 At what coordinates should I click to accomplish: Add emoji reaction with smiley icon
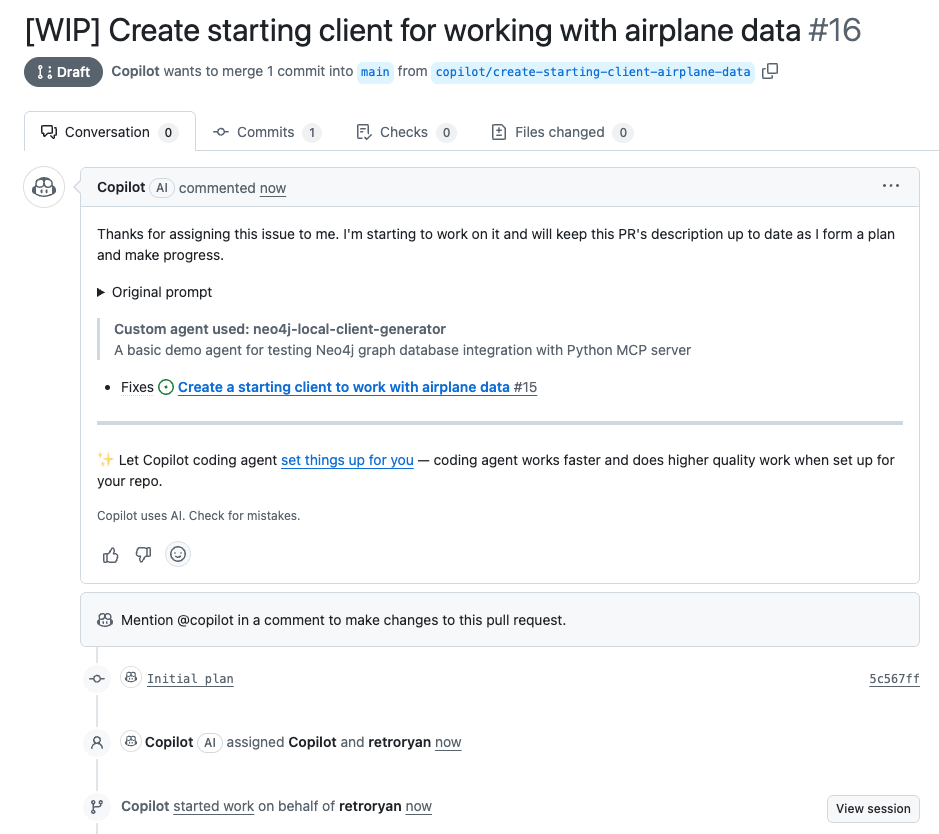pos(178,554)
